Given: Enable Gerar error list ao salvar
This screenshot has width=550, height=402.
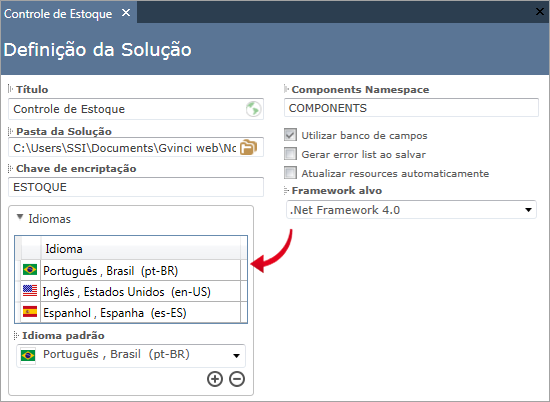Looking at the screenshot, I should point(290,154).
